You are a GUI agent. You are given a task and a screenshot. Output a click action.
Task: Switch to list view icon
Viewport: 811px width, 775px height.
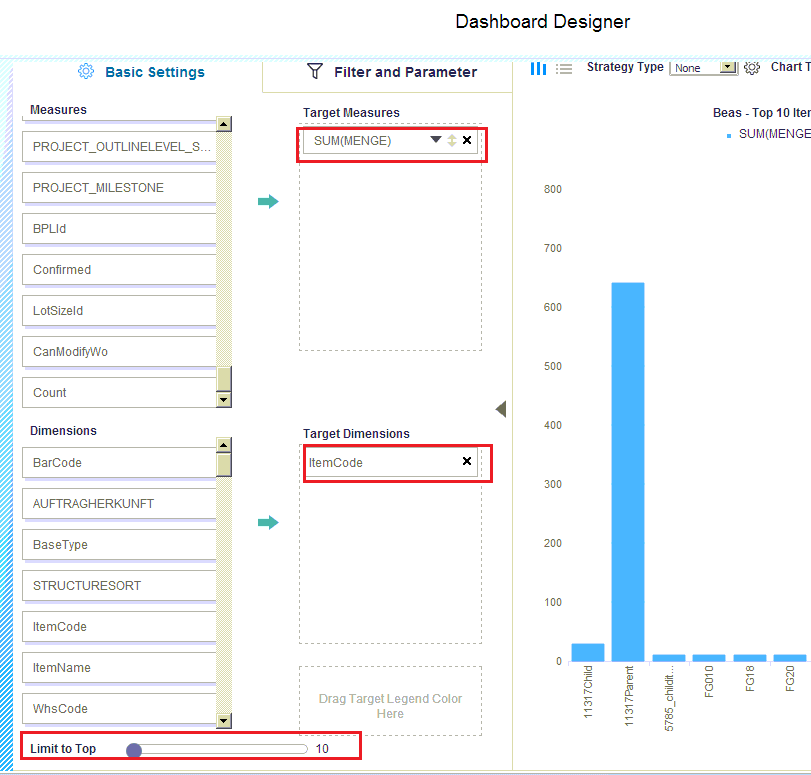coord(564,68)
